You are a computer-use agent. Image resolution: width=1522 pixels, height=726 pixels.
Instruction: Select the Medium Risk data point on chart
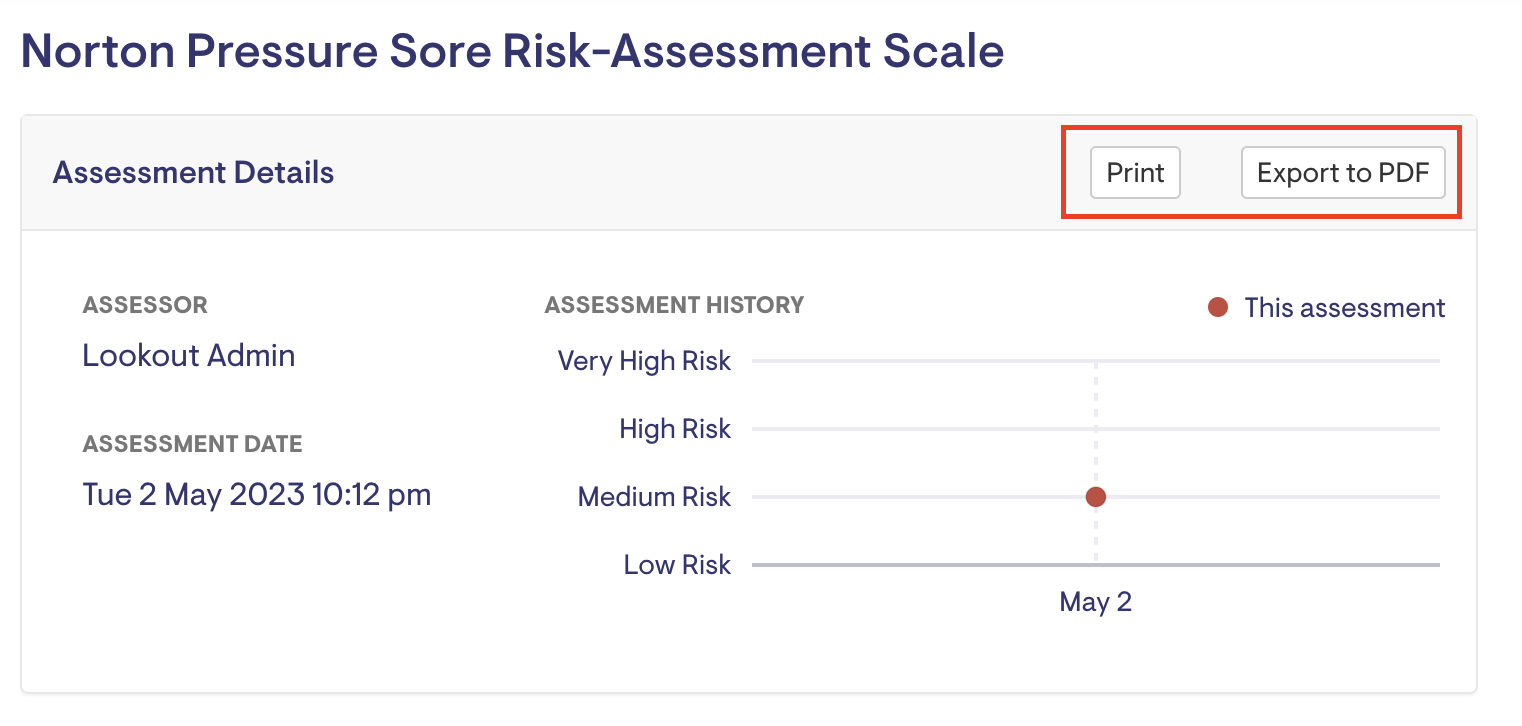tap(1095, 497)
